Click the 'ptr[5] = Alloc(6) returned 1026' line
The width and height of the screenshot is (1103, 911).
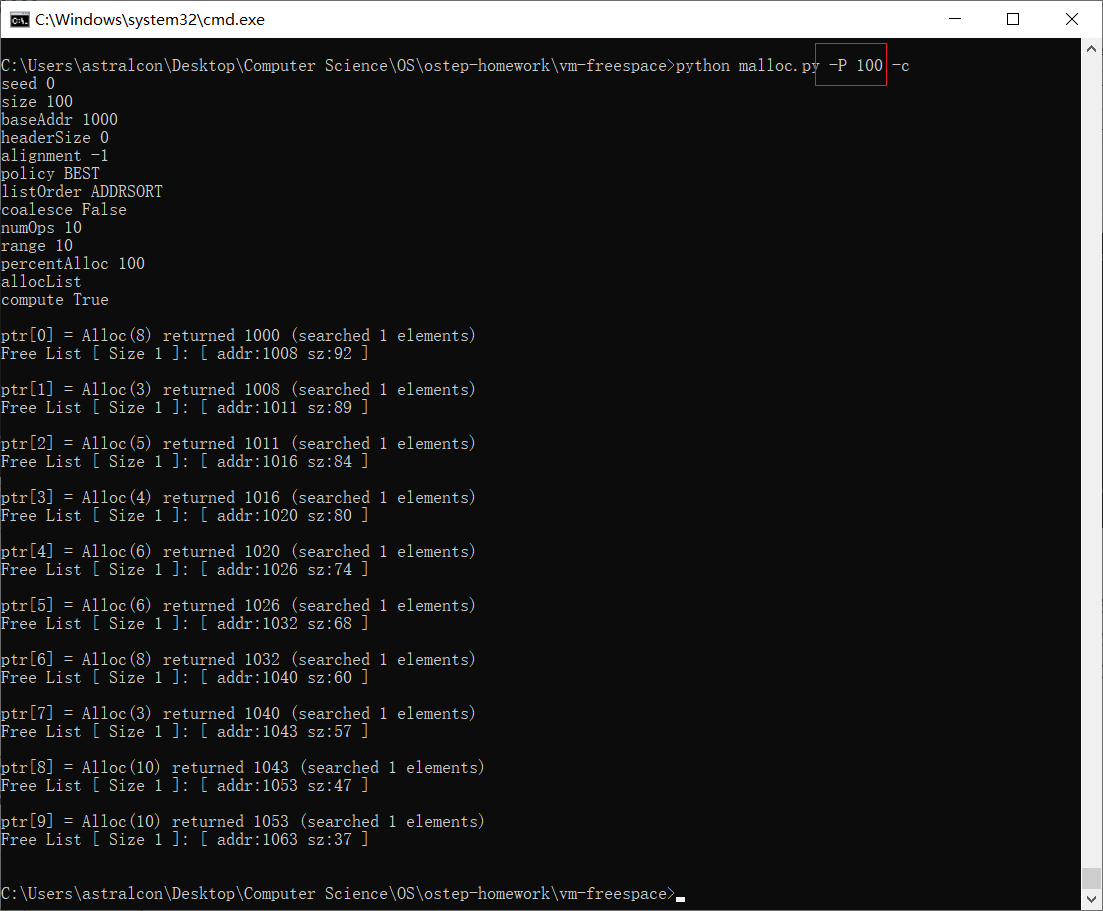coord(238,606)
